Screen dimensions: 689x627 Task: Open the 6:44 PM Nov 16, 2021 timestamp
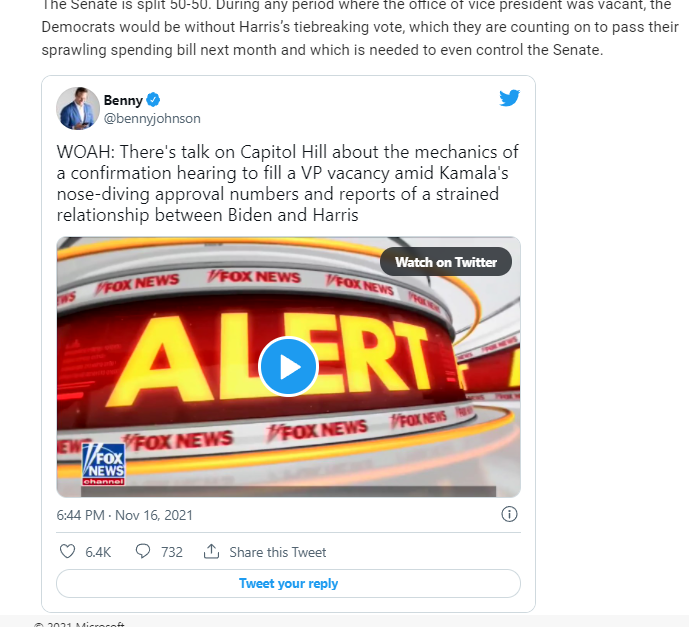click(124, 515)
